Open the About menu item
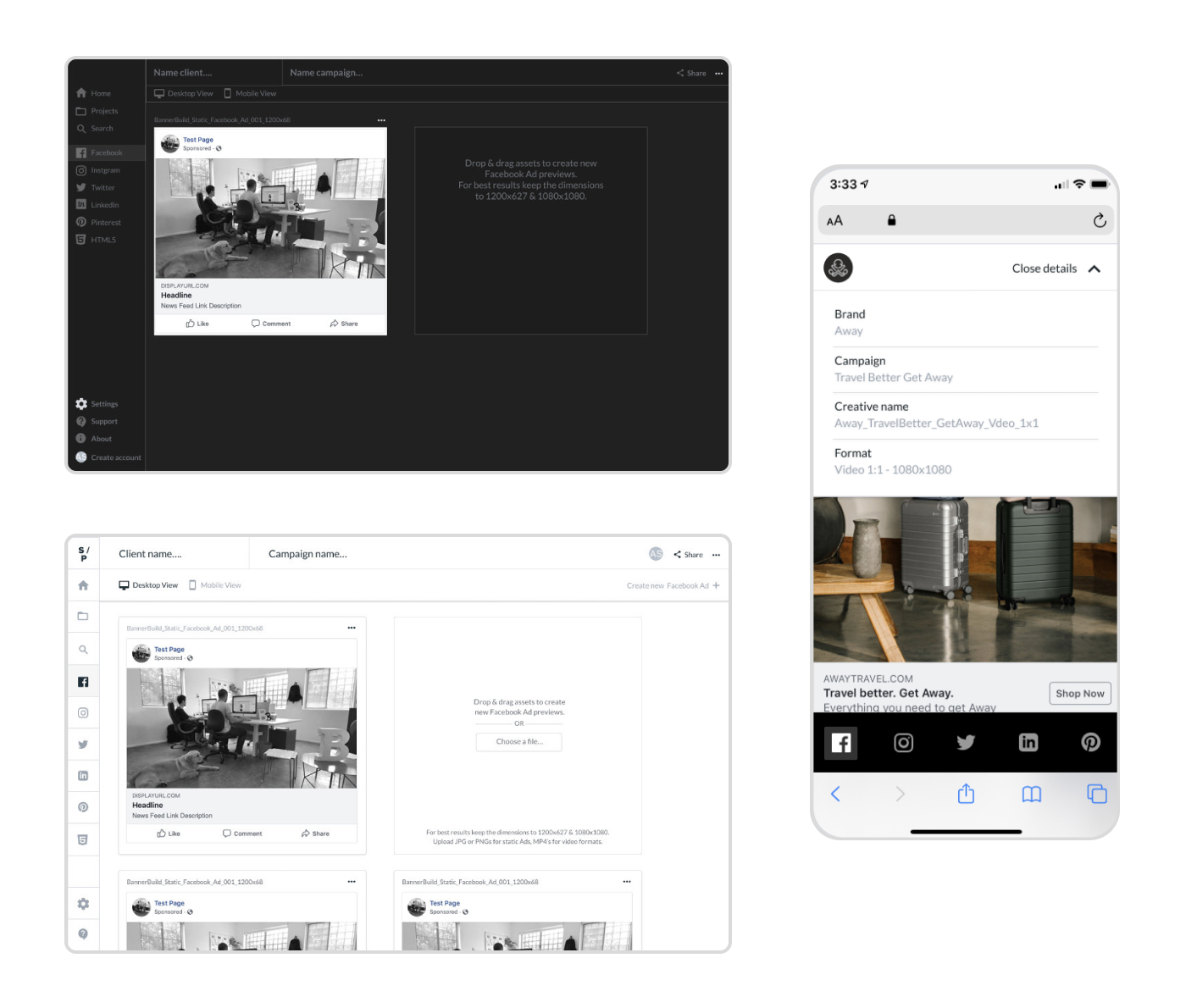1186x1008 pixels. point(101,438)
